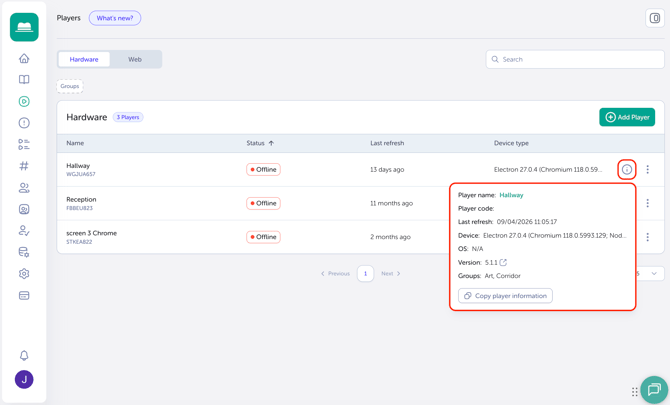Open the external link icon next to Version
The image size is (670, 405).
(503, 262)
